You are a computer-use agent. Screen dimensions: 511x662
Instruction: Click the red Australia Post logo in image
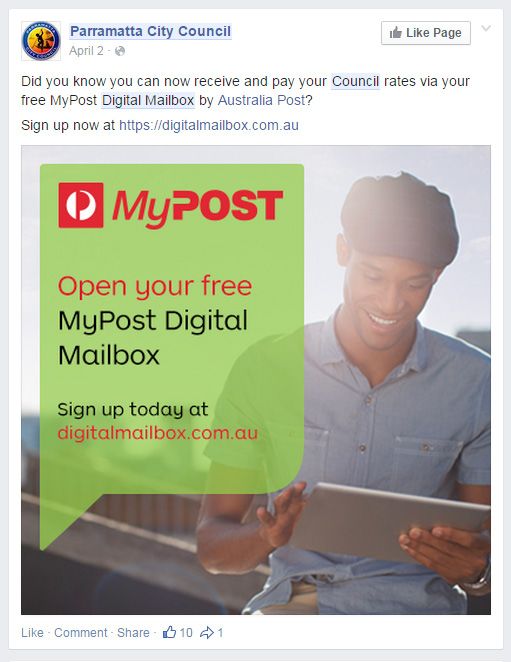click(81, 205)
